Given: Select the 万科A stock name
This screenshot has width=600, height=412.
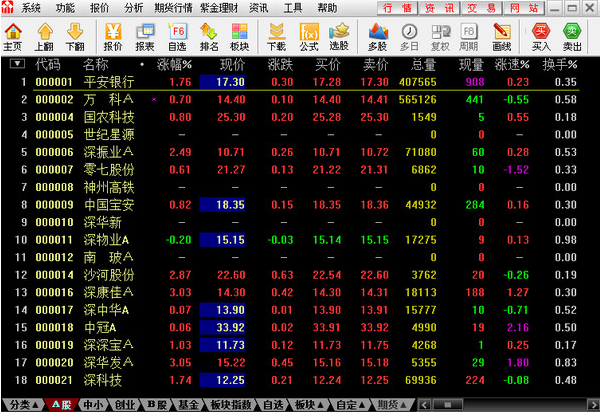Looking at the screenshot, I should (x=109, y=100).
